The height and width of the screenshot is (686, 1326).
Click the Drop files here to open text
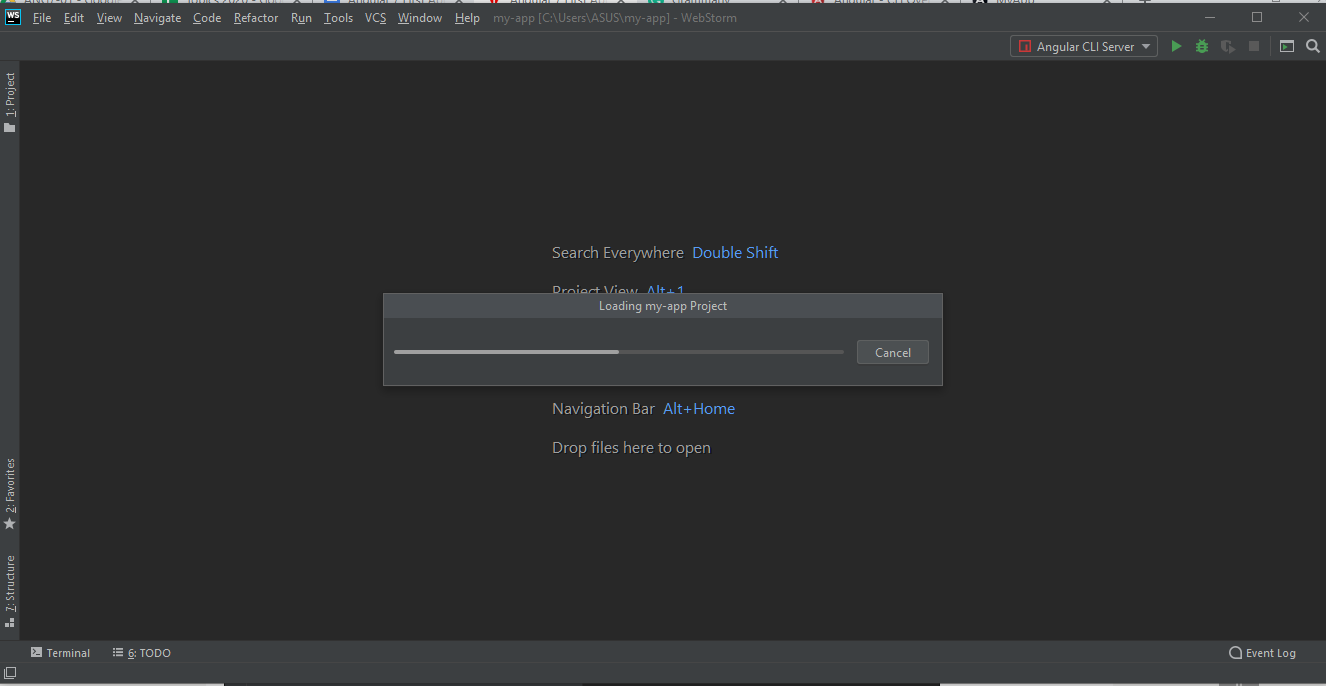(x=631, y=448)
